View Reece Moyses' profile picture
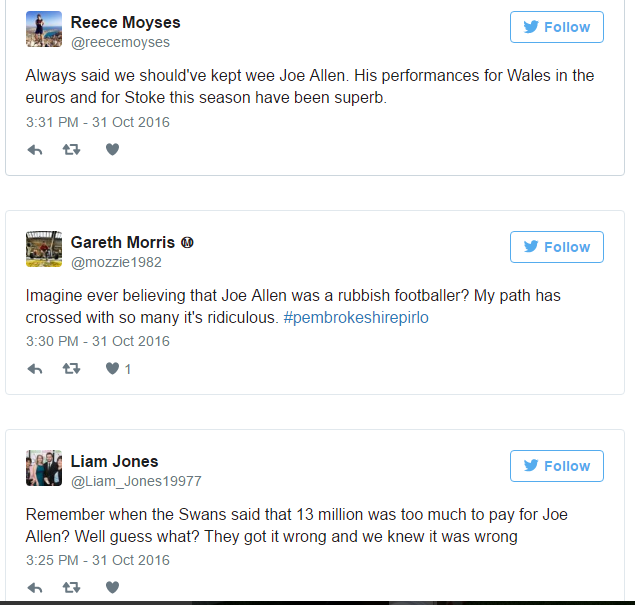 (44, 29)
